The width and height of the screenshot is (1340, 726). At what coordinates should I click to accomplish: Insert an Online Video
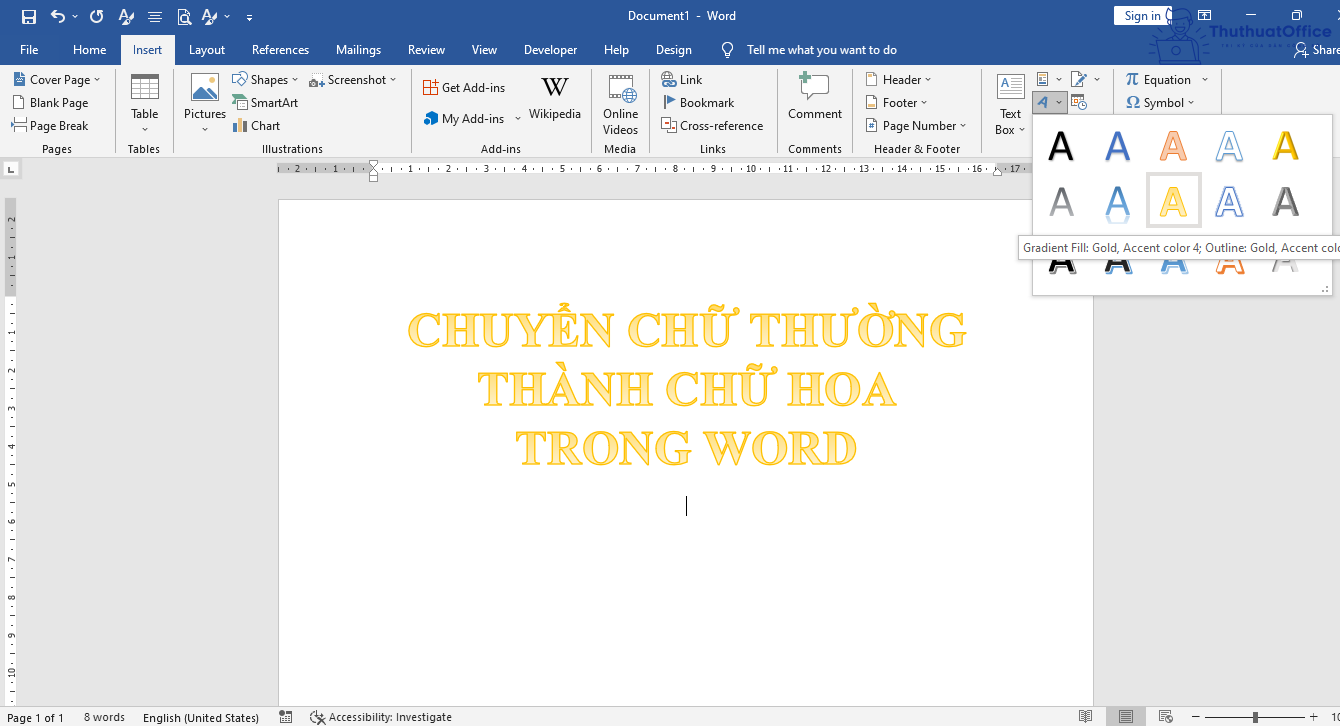(620, 104)
